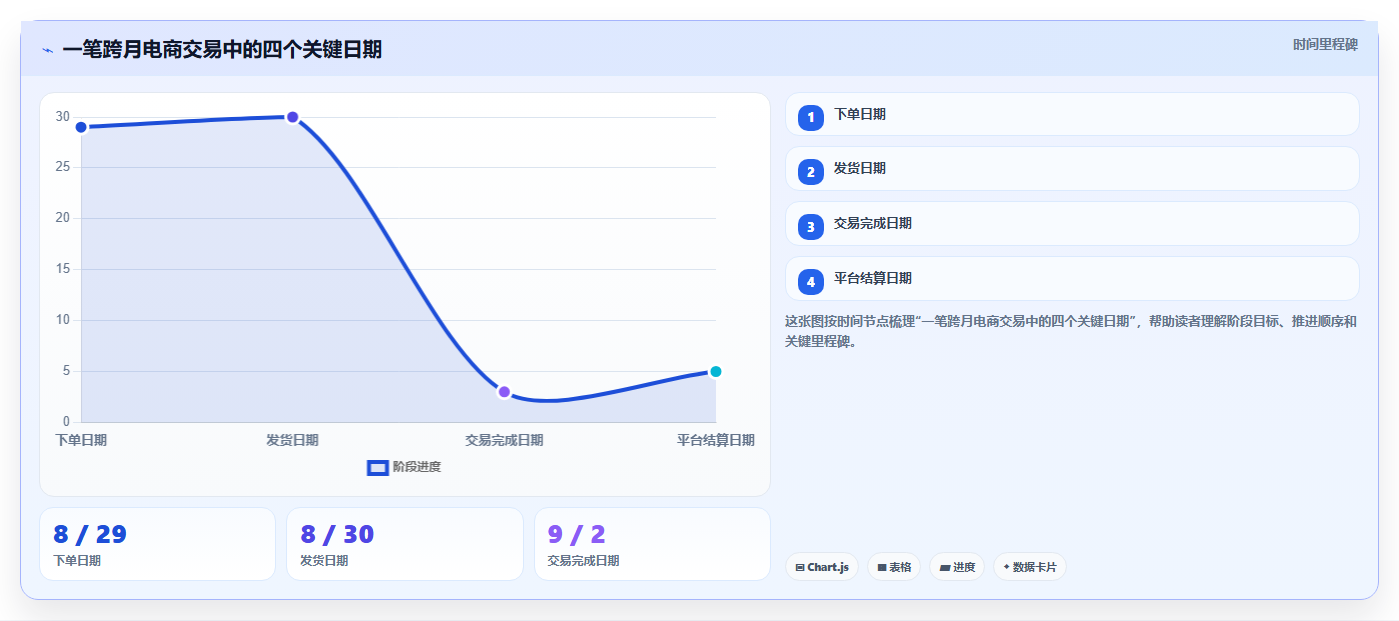Click the 8 / 29 下单日期 card
Viewport: 1399px width, 621px height.
[157, 544]
